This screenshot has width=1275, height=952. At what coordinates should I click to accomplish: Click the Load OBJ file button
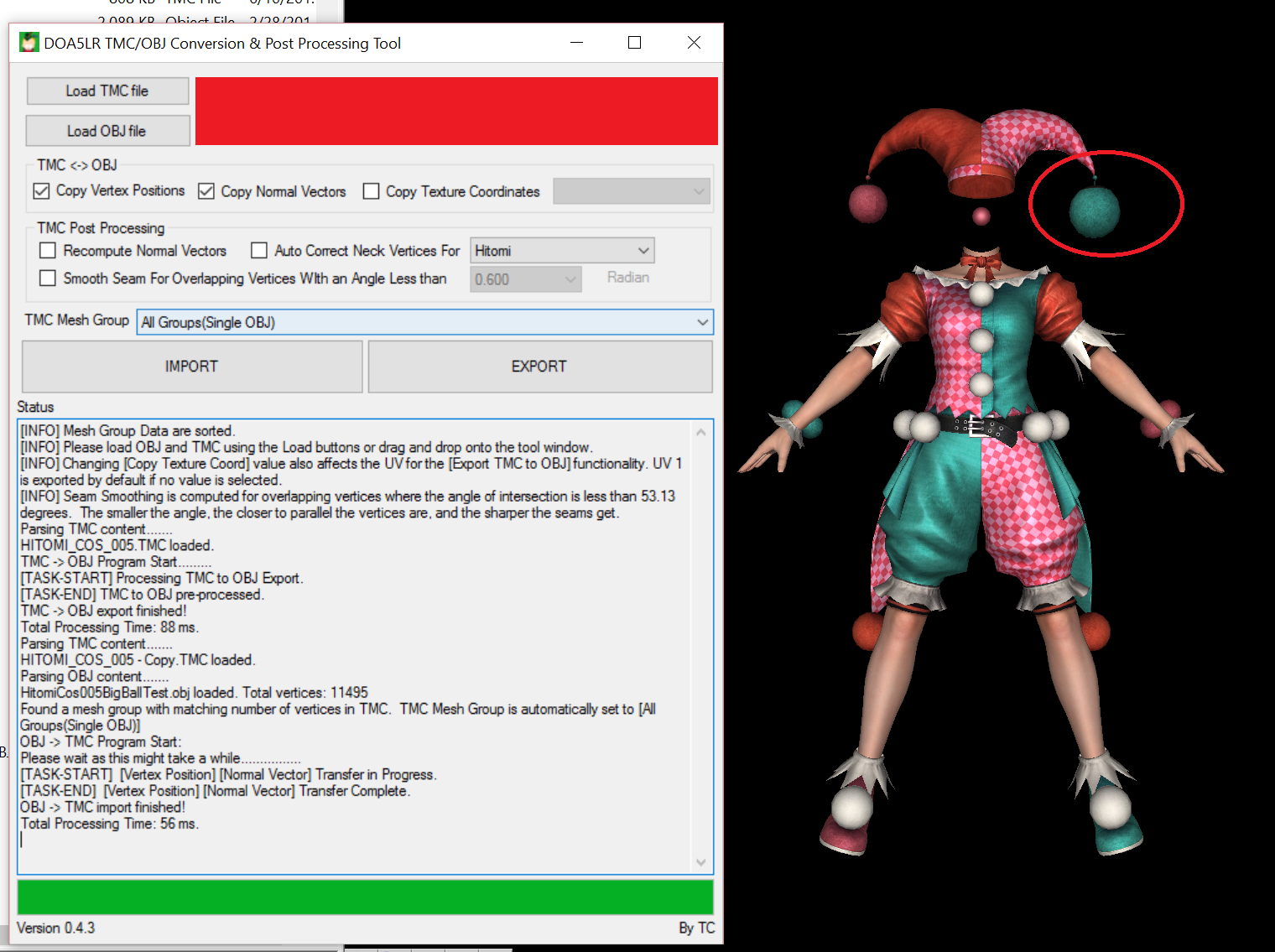[107, 131]
